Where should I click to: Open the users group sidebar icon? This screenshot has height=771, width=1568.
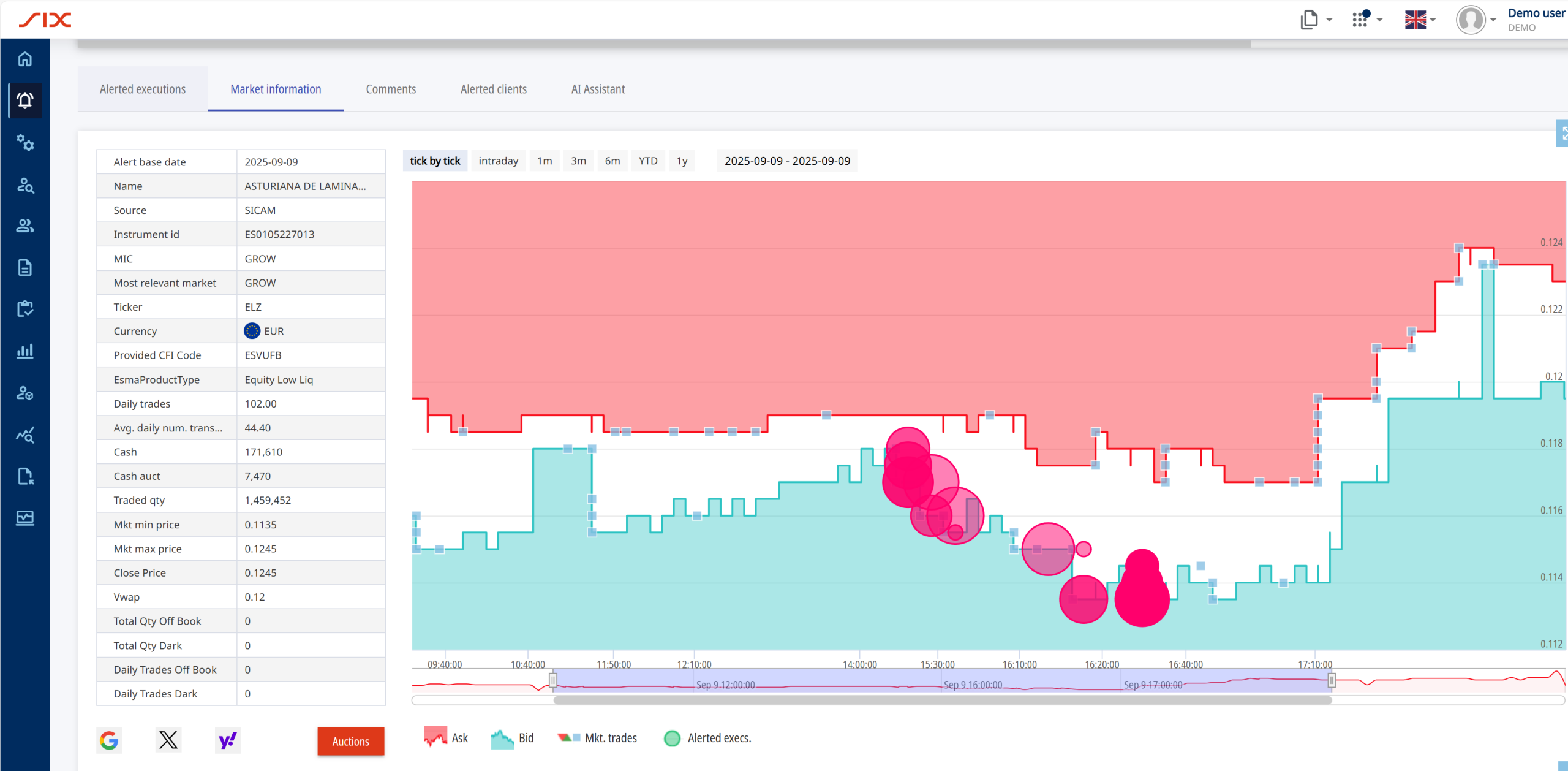pyautogui.click(x=24, y=226)
